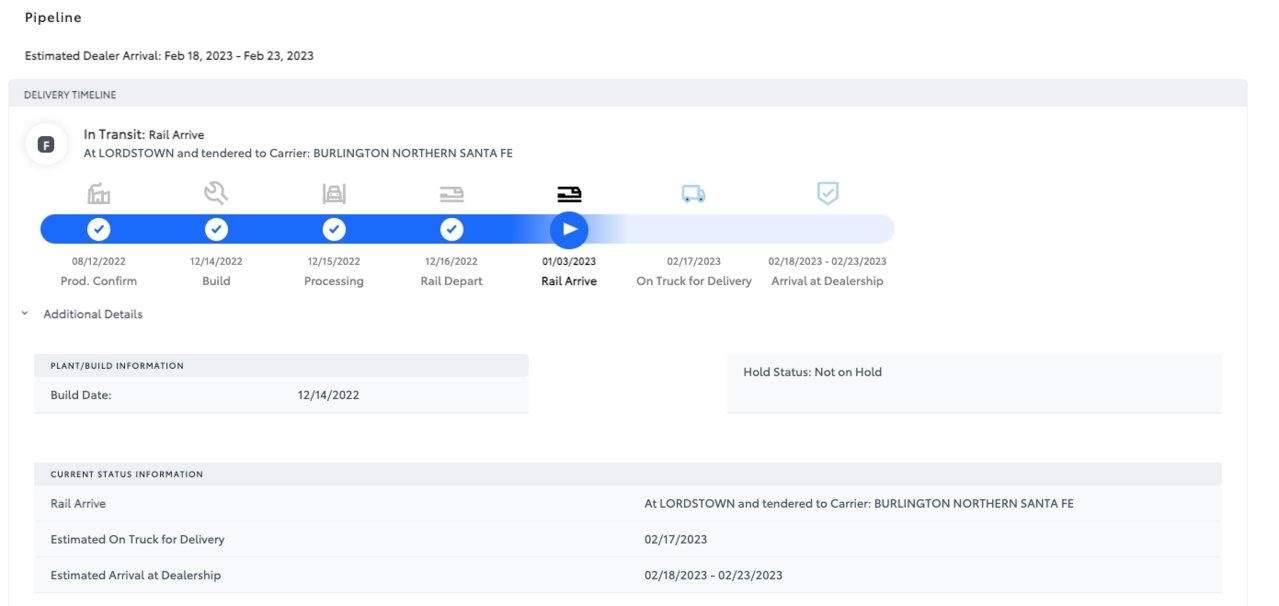Viewport: 1279px width, 606px height.
Task: Click the Processing stage checkmark marker
Action: (x=334, y=230)
